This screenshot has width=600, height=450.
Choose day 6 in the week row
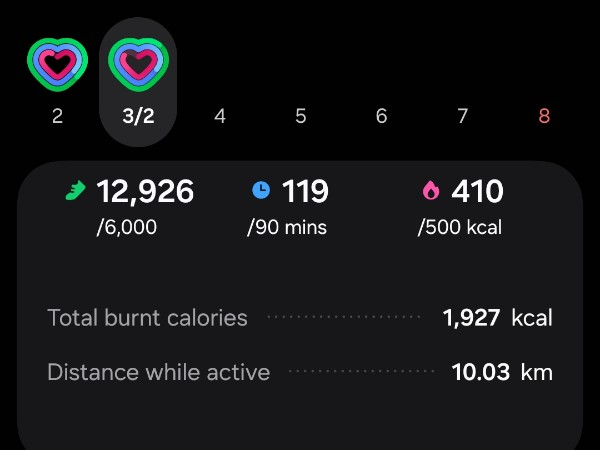[381, 116]
